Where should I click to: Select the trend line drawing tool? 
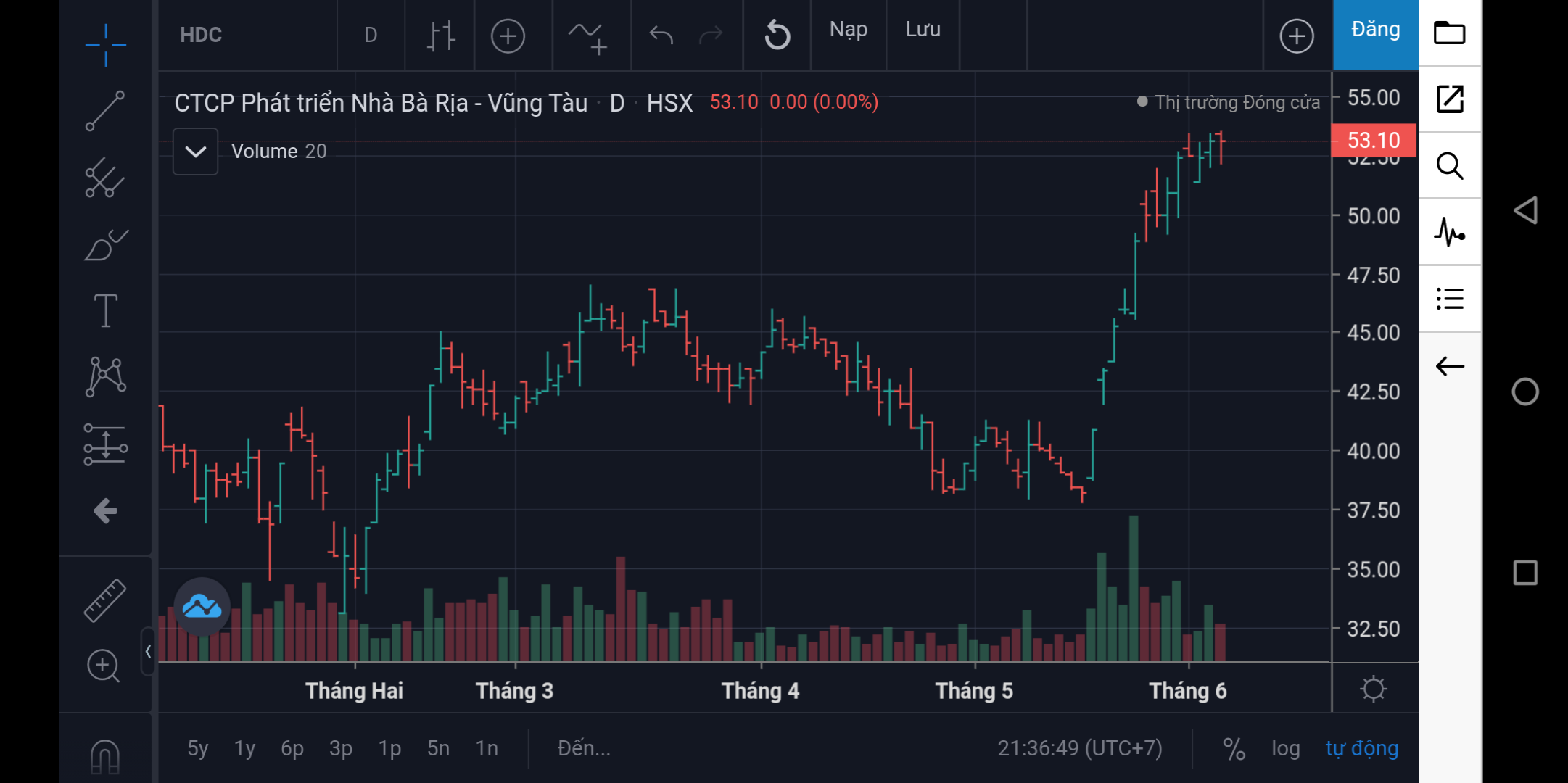pyautogui.click(x=105, y=111)
